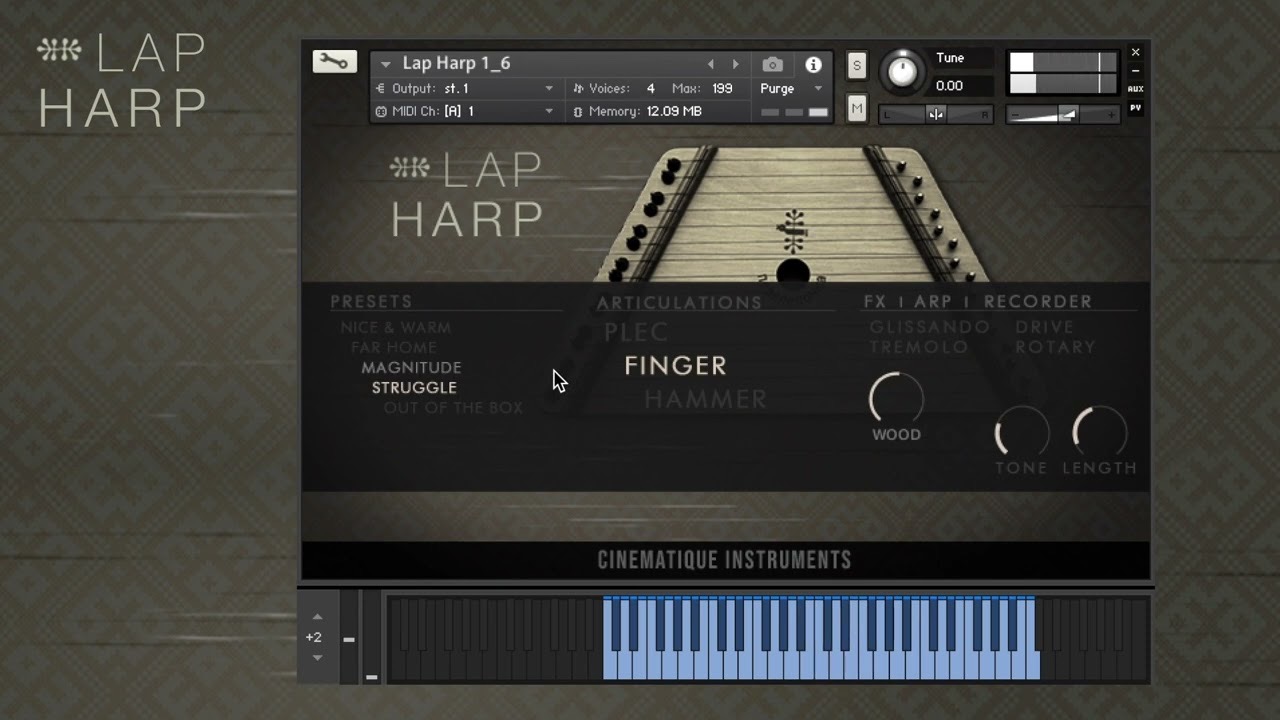
Task: Click the voices note icon beside Voices
Action: pos(578,88)
